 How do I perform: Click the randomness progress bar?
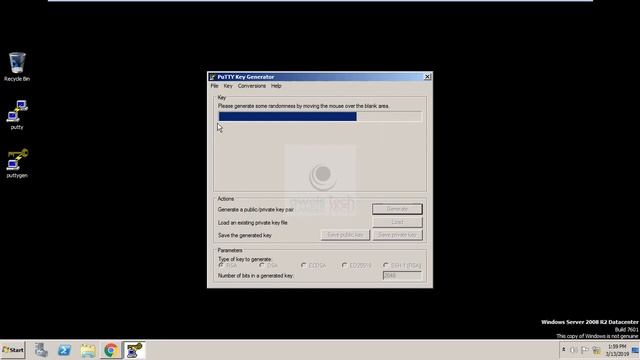pyautogui.click(x=320, y=117)
